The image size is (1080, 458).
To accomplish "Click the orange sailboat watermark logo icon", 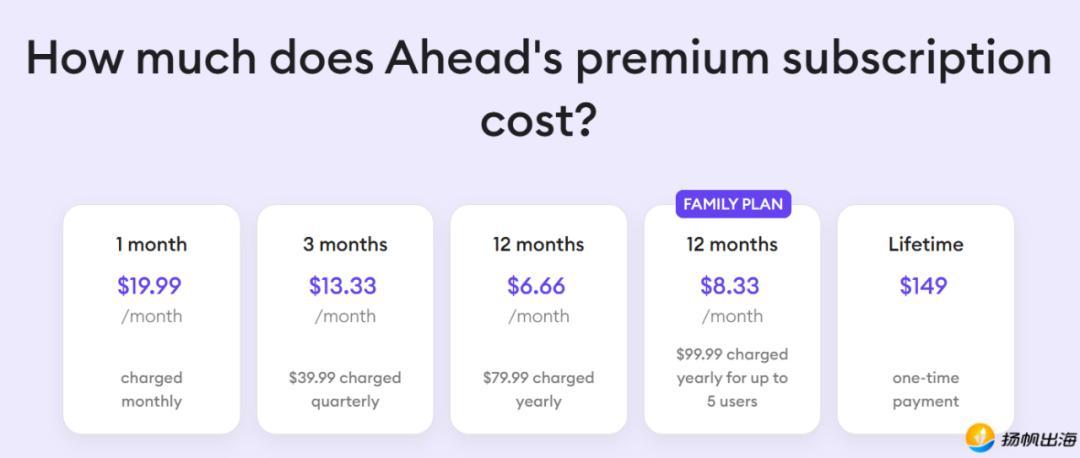I will pyautogui.click(x=980, y=438).
